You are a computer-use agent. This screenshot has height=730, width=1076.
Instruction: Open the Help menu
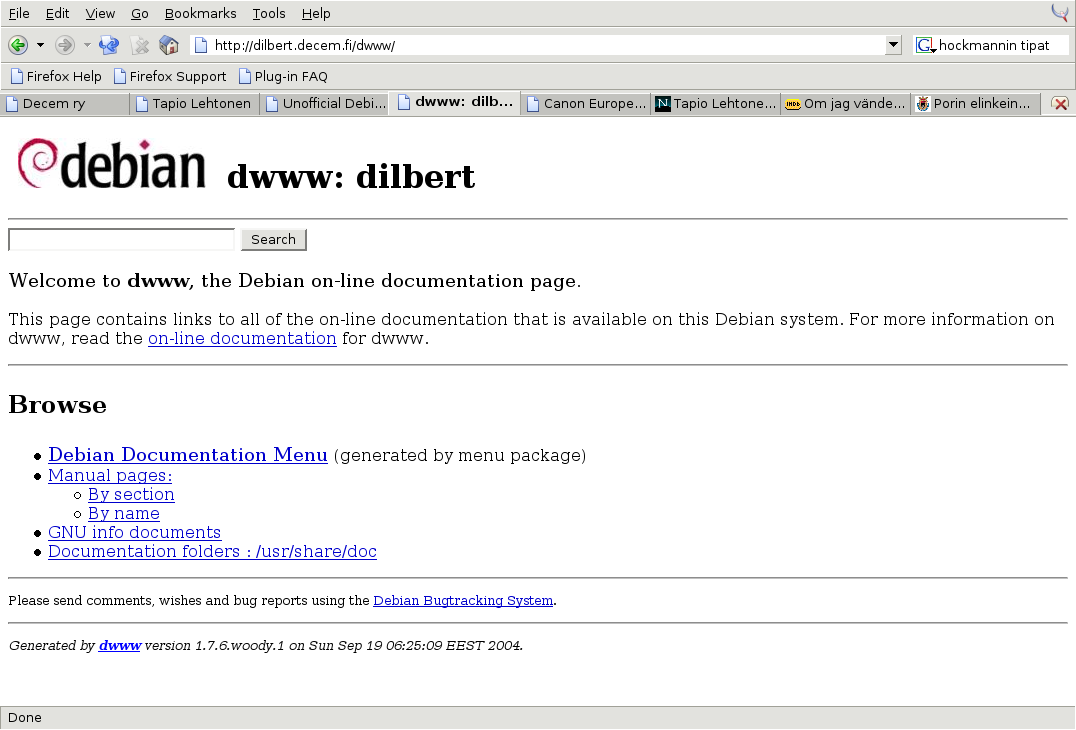tap(316, 13)
